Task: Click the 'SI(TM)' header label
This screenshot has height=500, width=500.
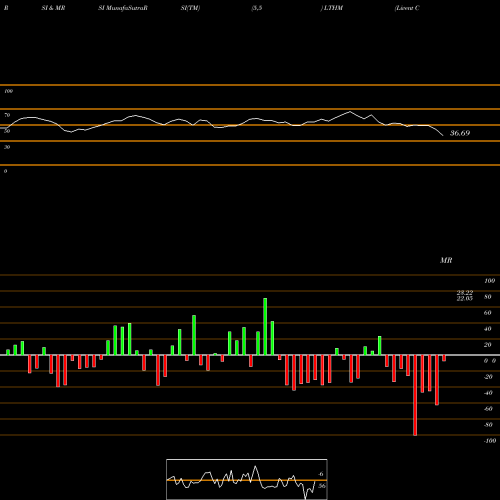Action: click(190, 8)
